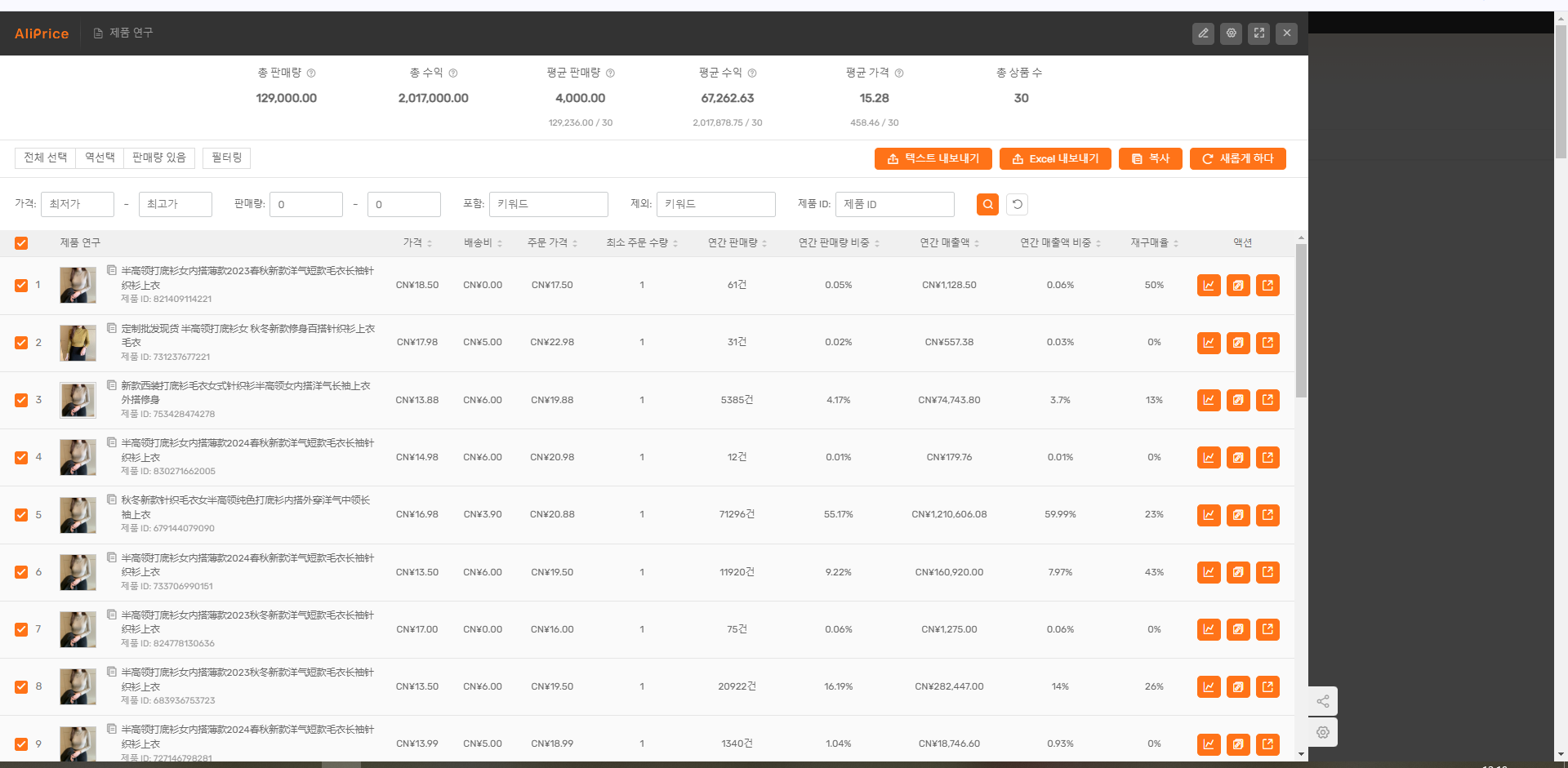The width and height of the screenshot is (1568, 768).
Task: Uncheck the row 4 checkbox
Action: tap(21, 458)
